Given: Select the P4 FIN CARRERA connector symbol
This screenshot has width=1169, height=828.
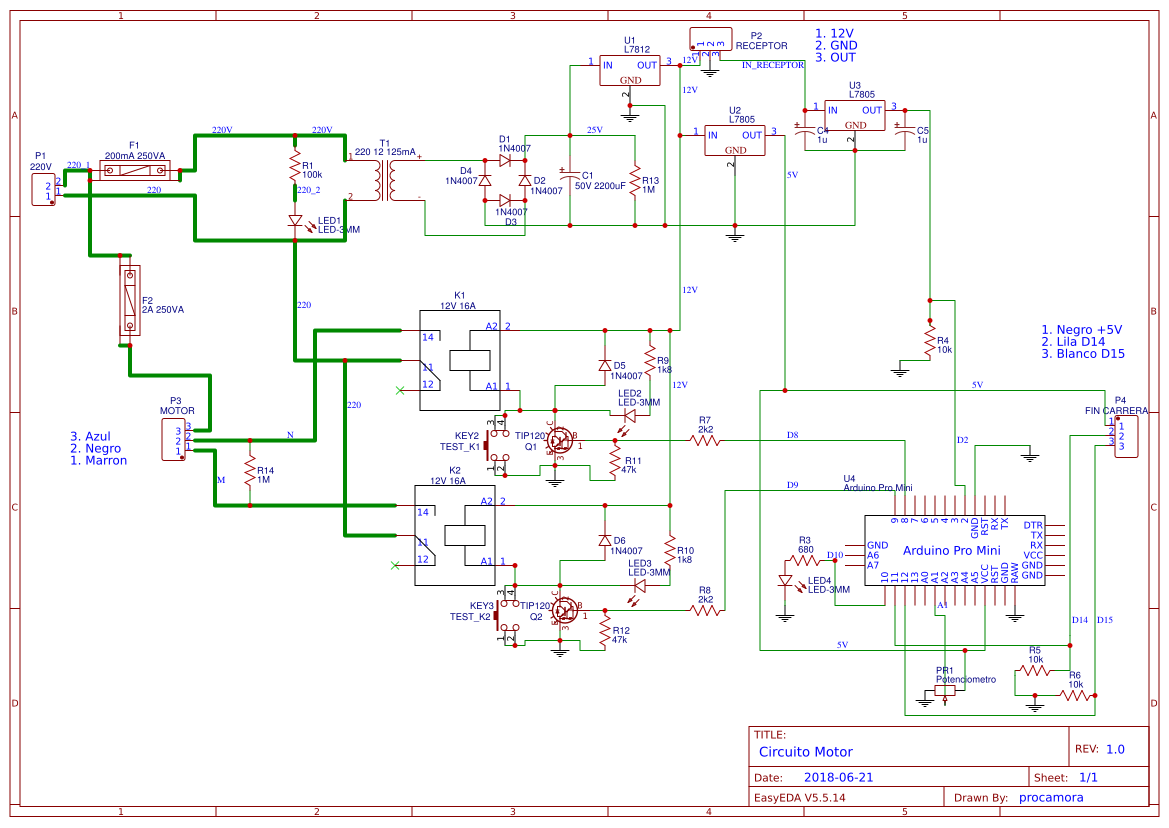Looking at the screenshot, I should [x=1126, y=437].
